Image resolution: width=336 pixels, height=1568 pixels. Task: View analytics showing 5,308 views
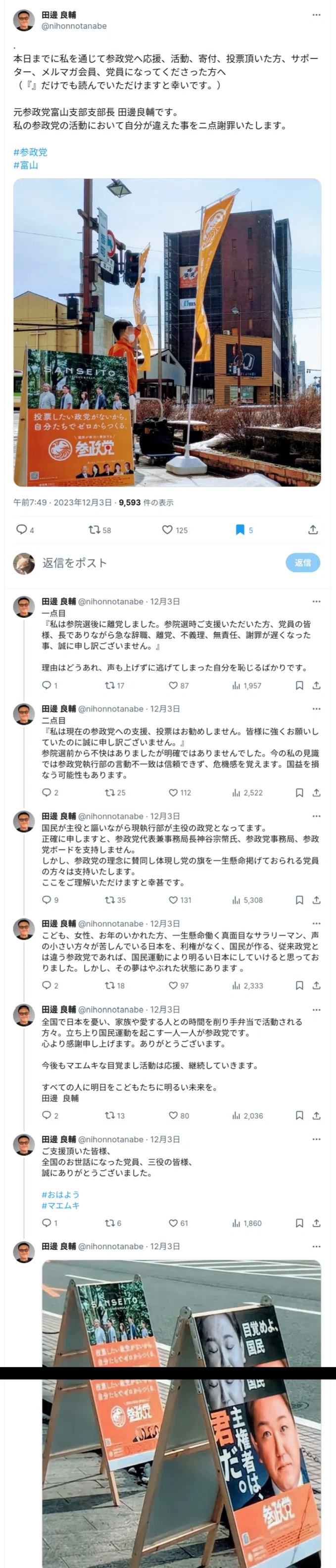point(247,900)
